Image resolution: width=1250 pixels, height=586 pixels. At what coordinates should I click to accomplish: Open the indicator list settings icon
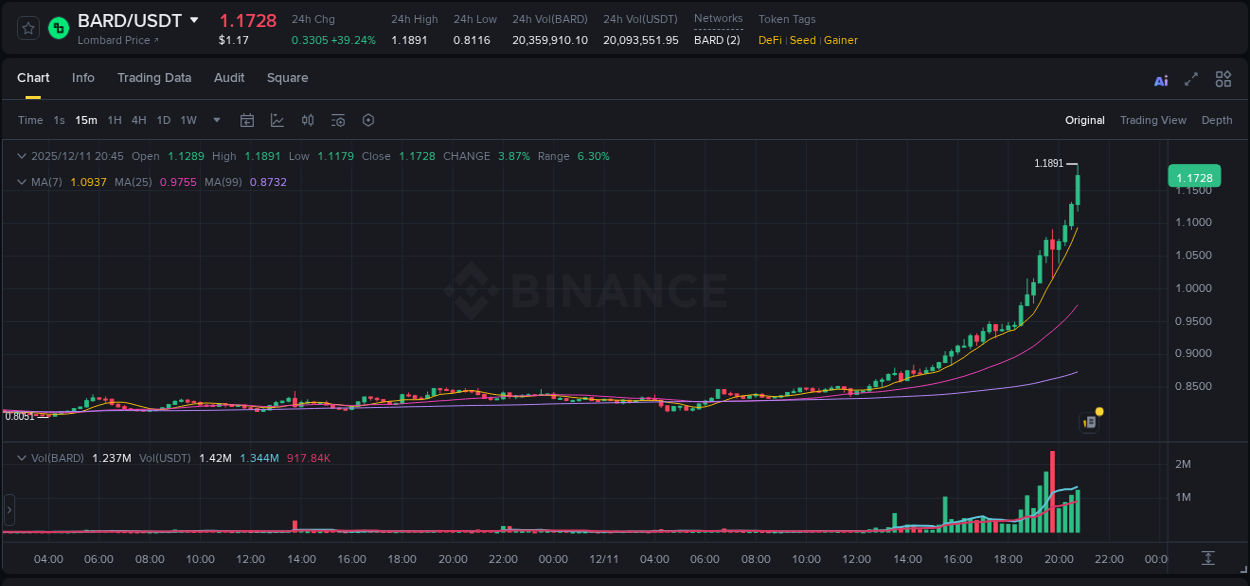[337, 119]
